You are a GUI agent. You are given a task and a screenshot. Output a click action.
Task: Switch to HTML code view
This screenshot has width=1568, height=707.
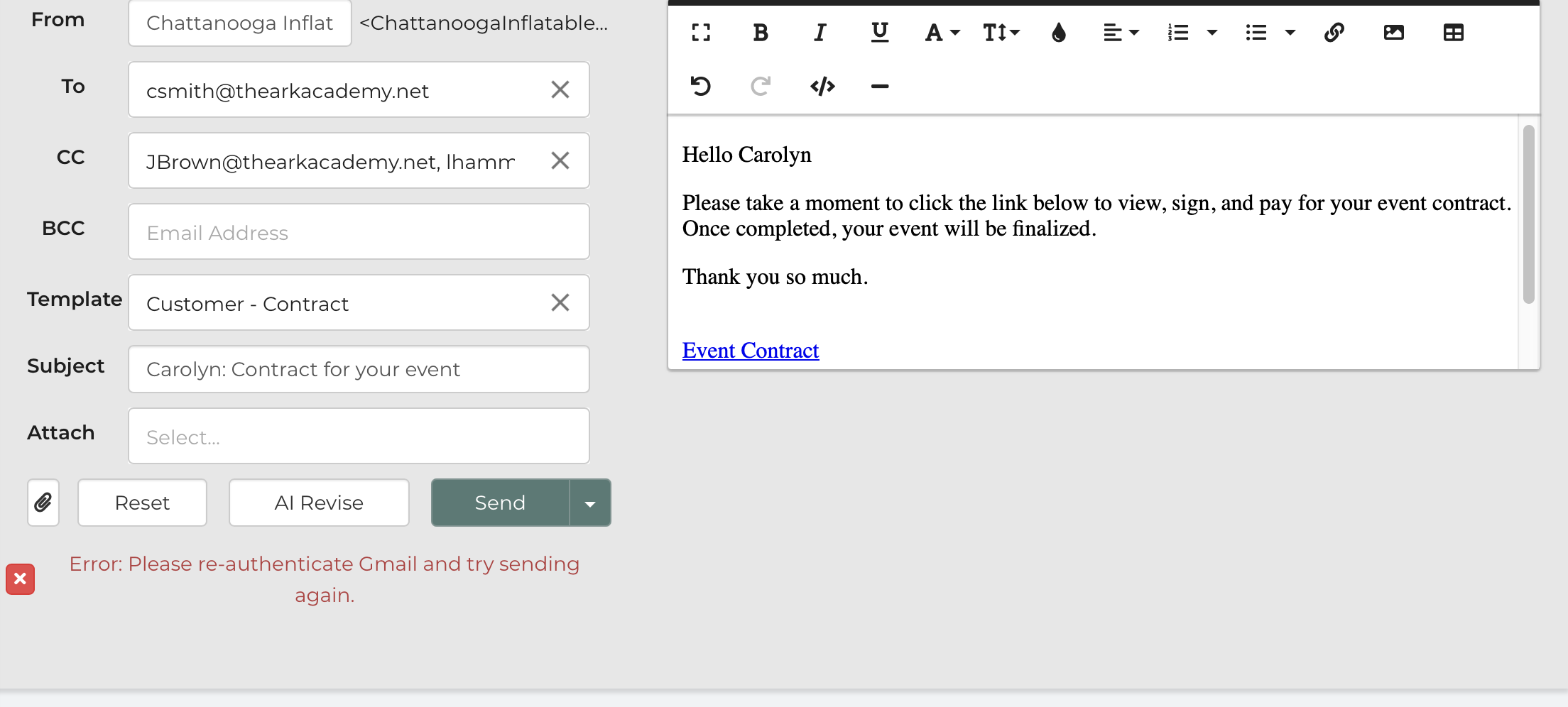822,87
